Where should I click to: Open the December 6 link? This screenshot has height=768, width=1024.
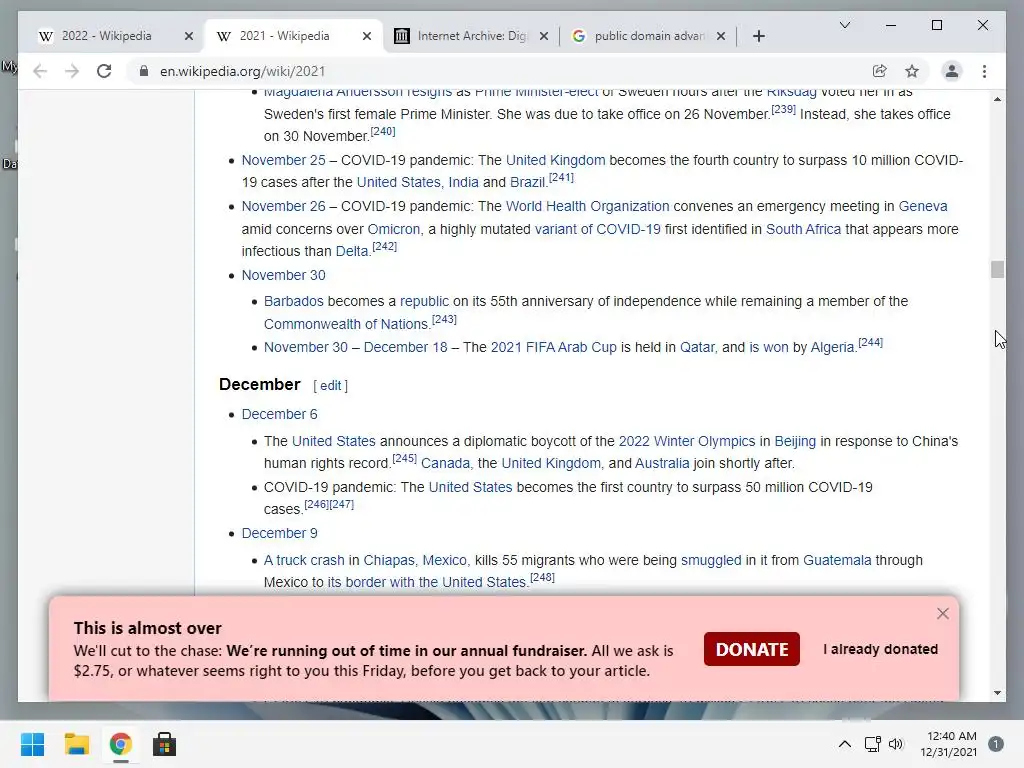click(280, 414)
